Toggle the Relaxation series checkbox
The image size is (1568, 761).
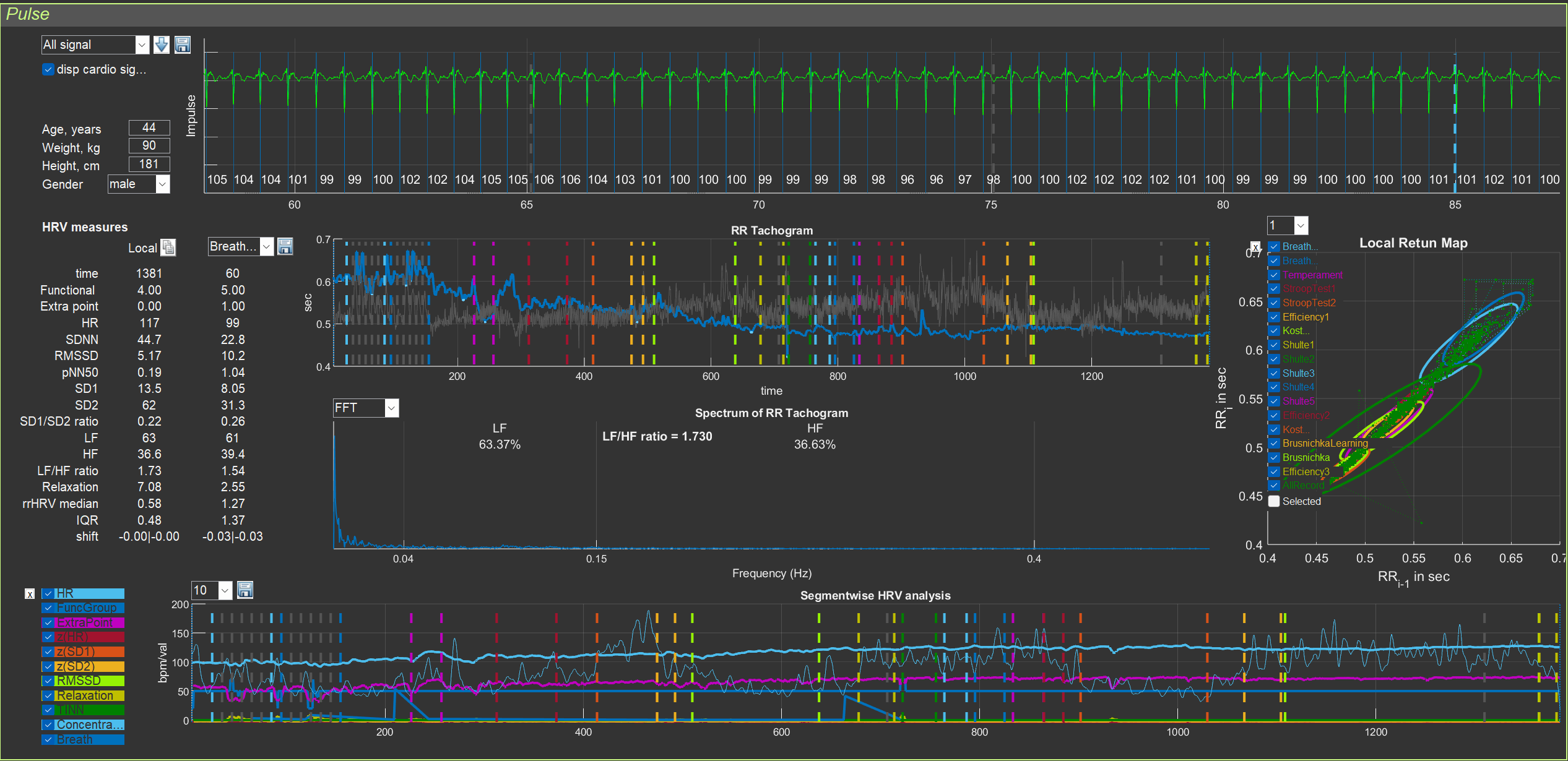click(48, 695)
